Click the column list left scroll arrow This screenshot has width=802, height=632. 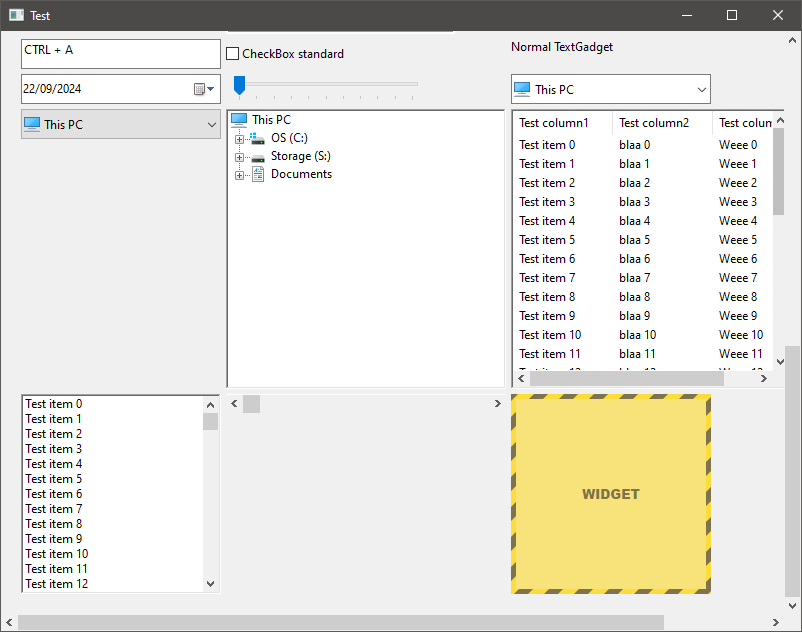521,378
